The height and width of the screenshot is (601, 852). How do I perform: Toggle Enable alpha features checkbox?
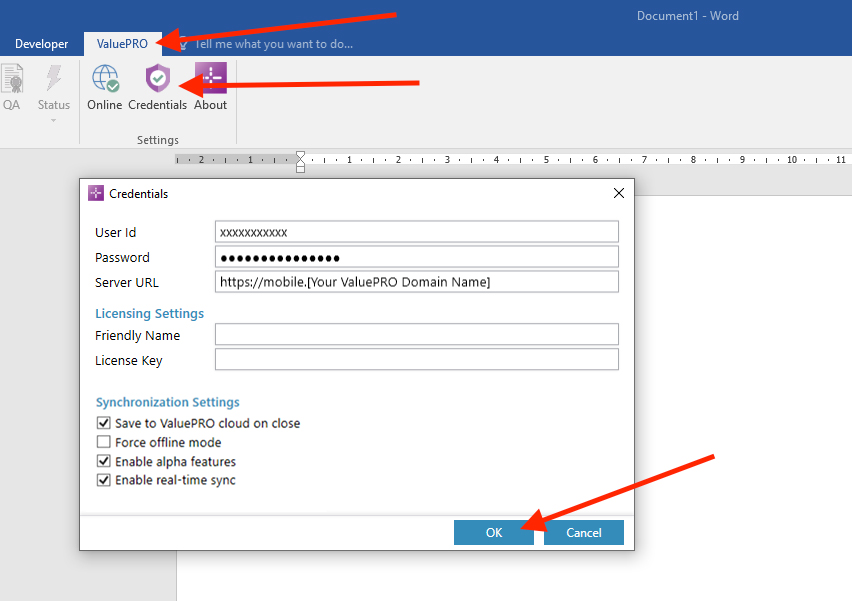[x=103, y=461]
